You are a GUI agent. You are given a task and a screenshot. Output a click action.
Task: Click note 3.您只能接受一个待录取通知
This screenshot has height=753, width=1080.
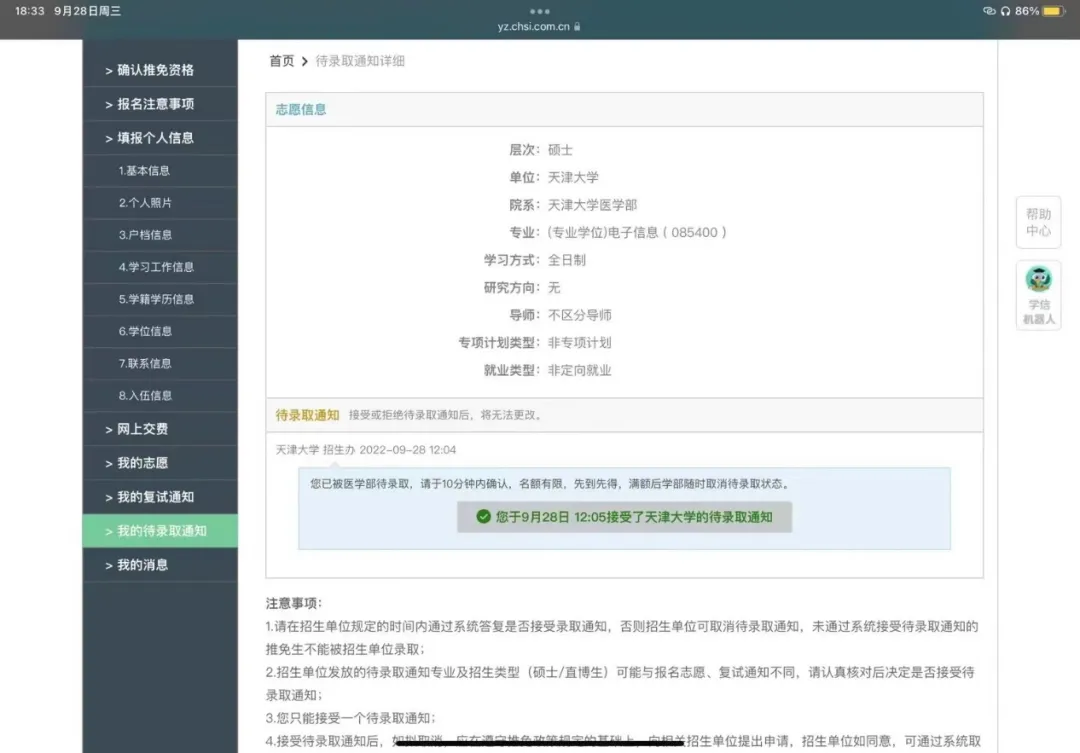pyautogui.click(x=351, y=718)
